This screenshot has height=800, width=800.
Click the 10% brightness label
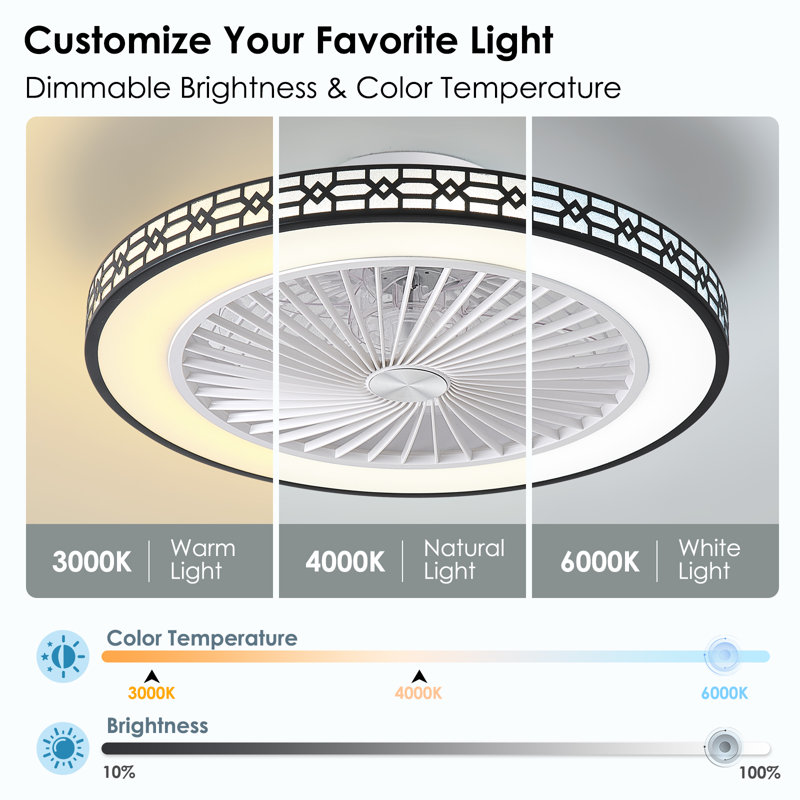[x=119, y=772]
